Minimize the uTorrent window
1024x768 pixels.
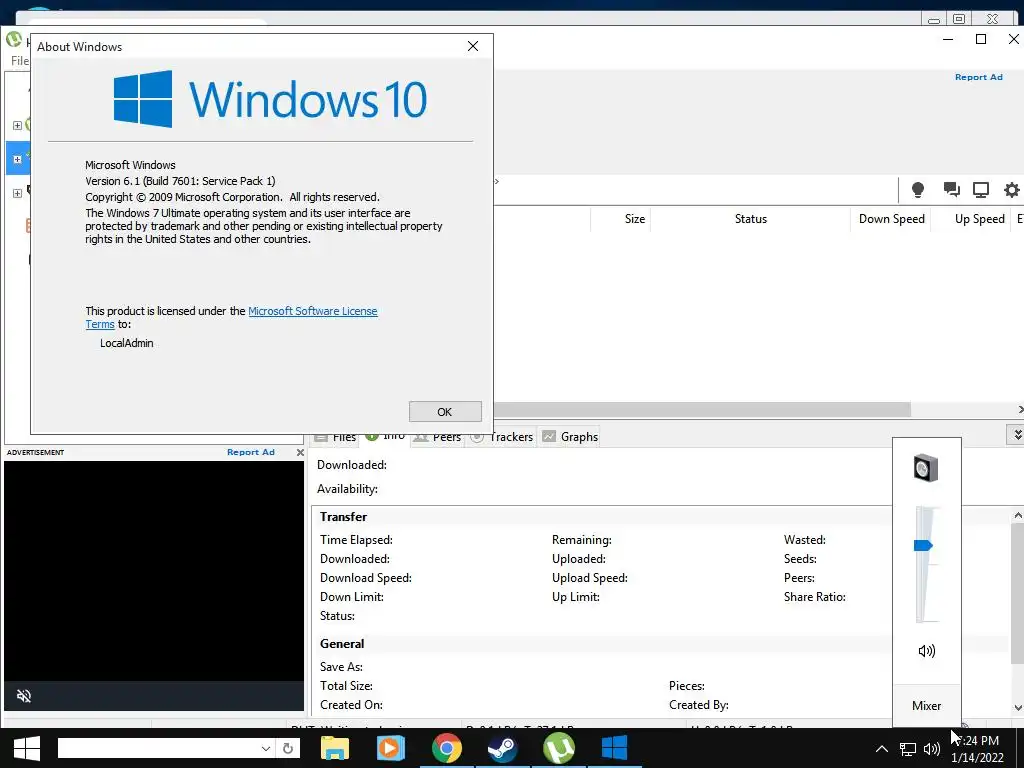[948, 39]
